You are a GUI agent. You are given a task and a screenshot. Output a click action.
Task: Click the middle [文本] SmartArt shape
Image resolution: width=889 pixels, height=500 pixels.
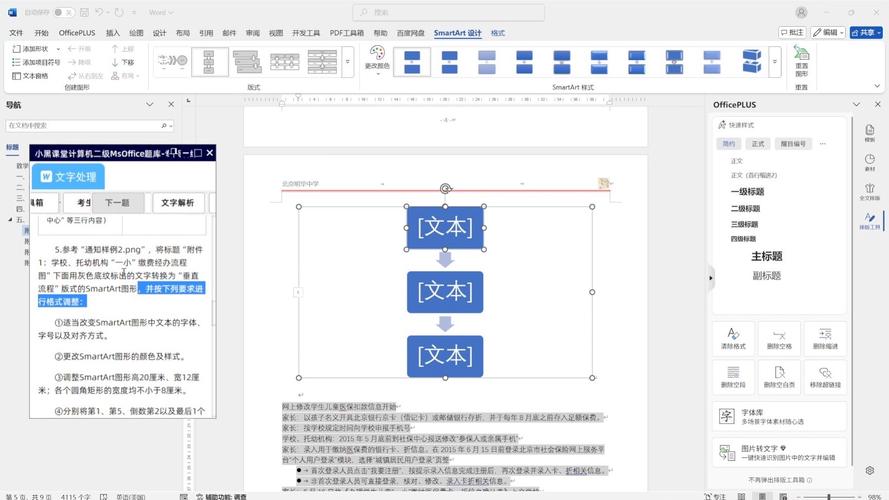point(445,292)
